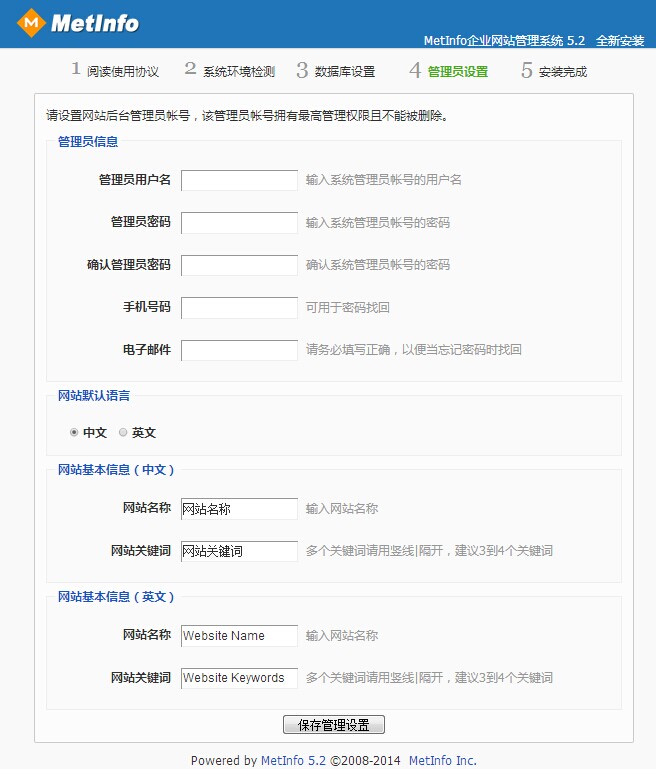
Task: Click the MetInfo logo icon
Action: pos(31,23)
